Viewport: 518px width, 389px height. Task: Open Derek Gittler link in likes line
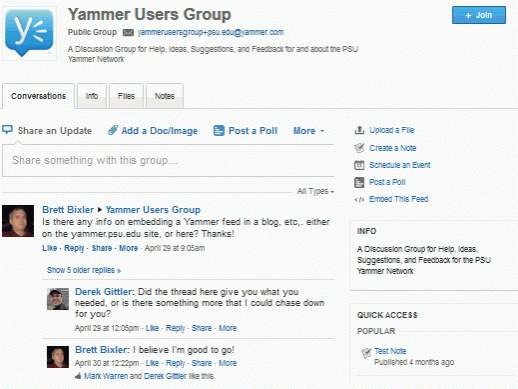pyautogui.click(x=165, y=376)
